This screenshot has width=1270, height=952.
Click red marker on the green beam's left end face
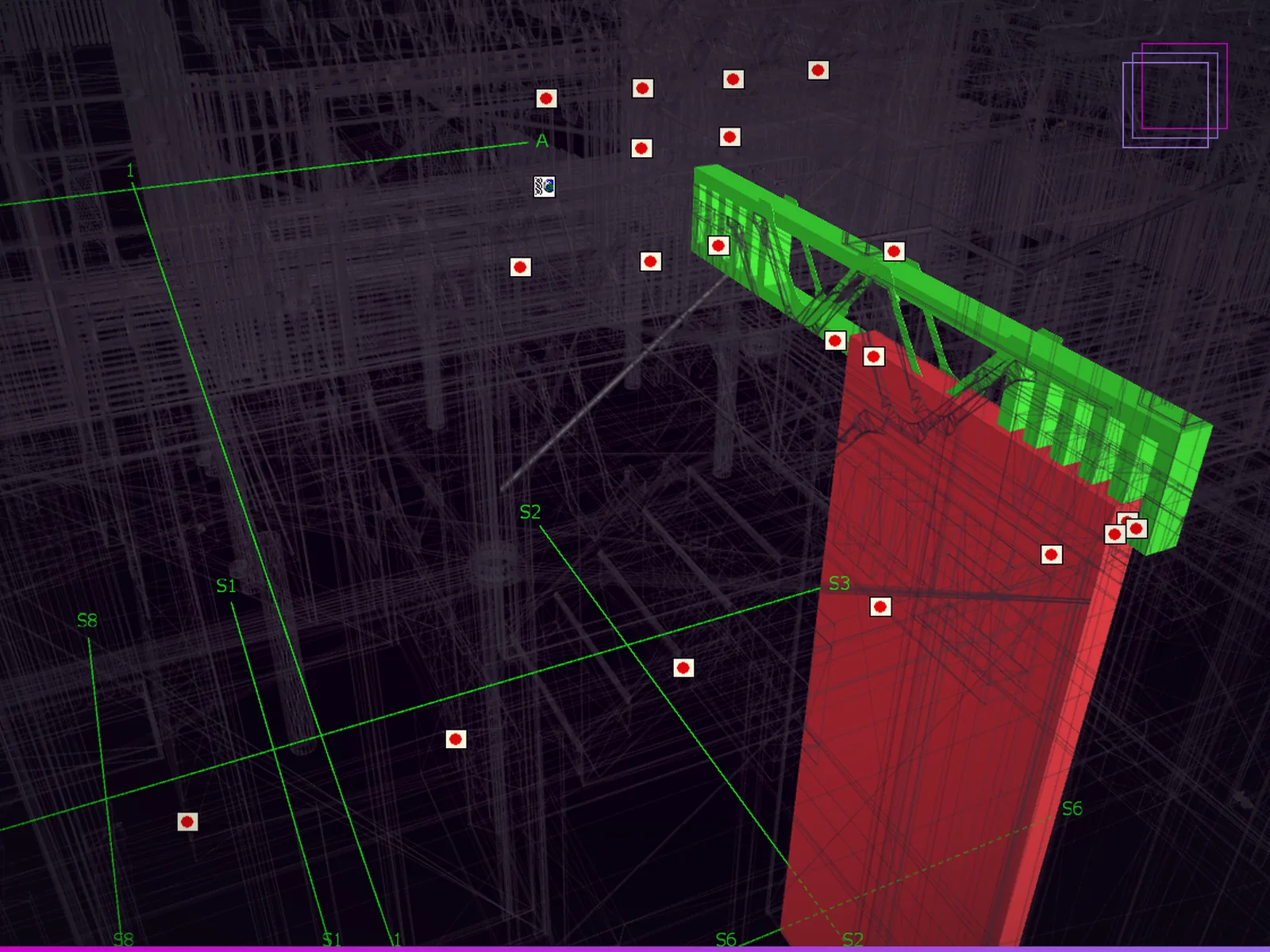718,246
